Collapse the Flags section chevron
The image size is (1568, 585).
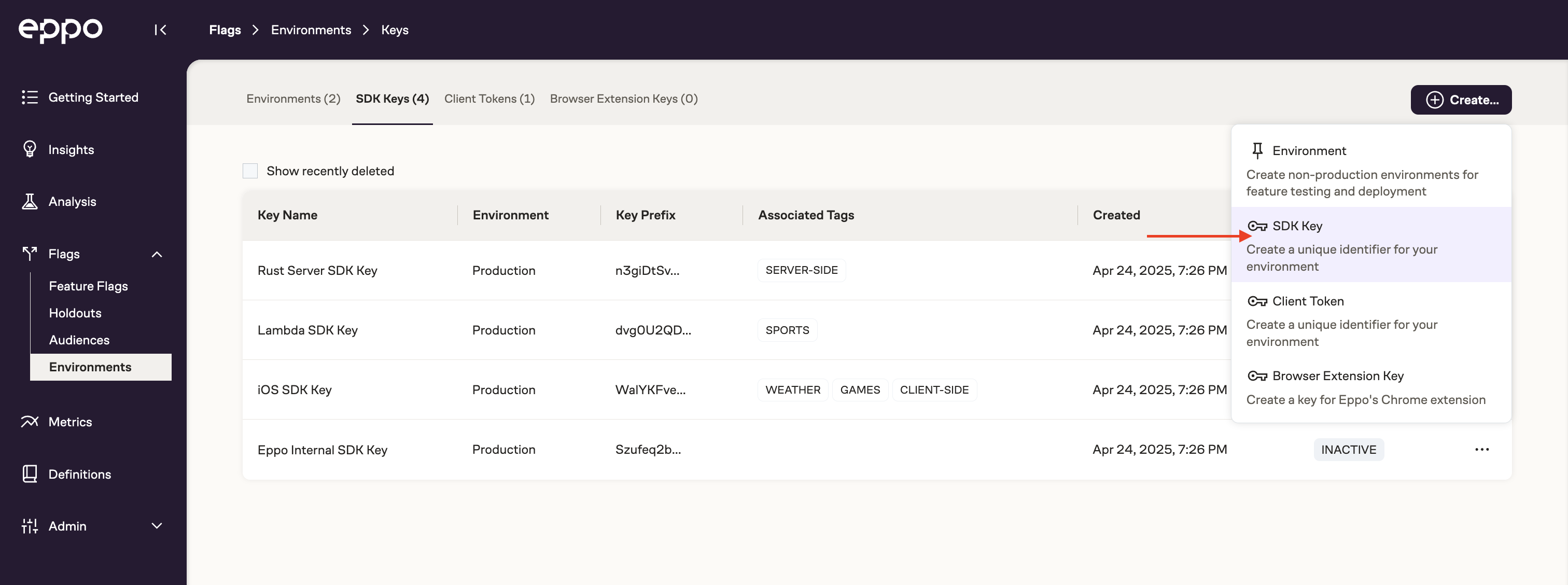coord(157,254)
